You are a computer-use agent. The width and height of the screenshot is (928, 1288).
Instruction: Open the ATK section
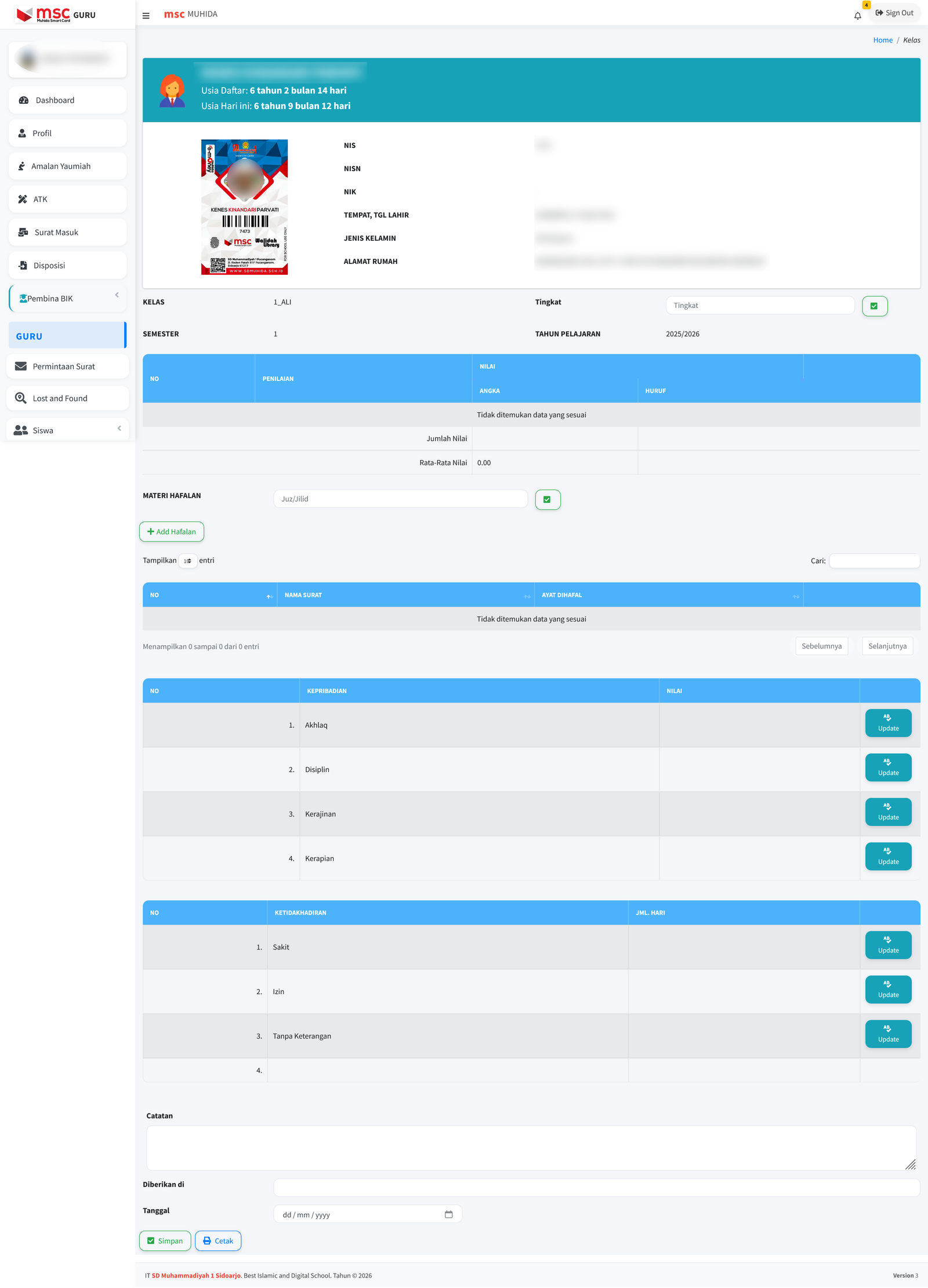click(40, 199)
